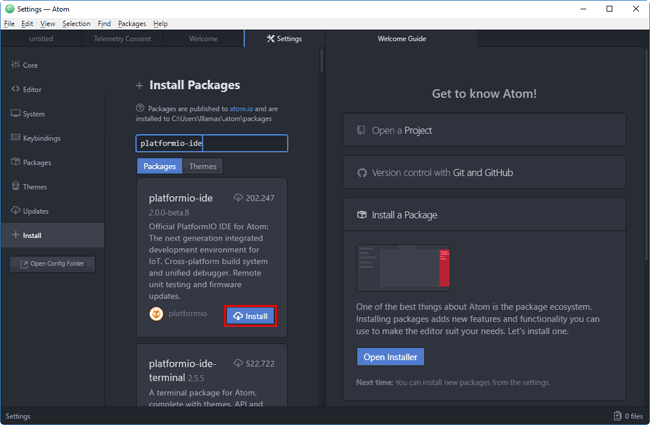Click the Settings tab tools icon

[270, 39]
